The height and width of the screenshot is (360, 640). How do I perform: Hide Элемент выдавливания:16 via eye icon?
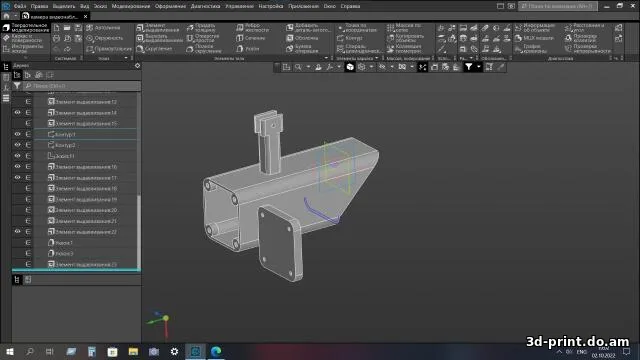point(18,167)
